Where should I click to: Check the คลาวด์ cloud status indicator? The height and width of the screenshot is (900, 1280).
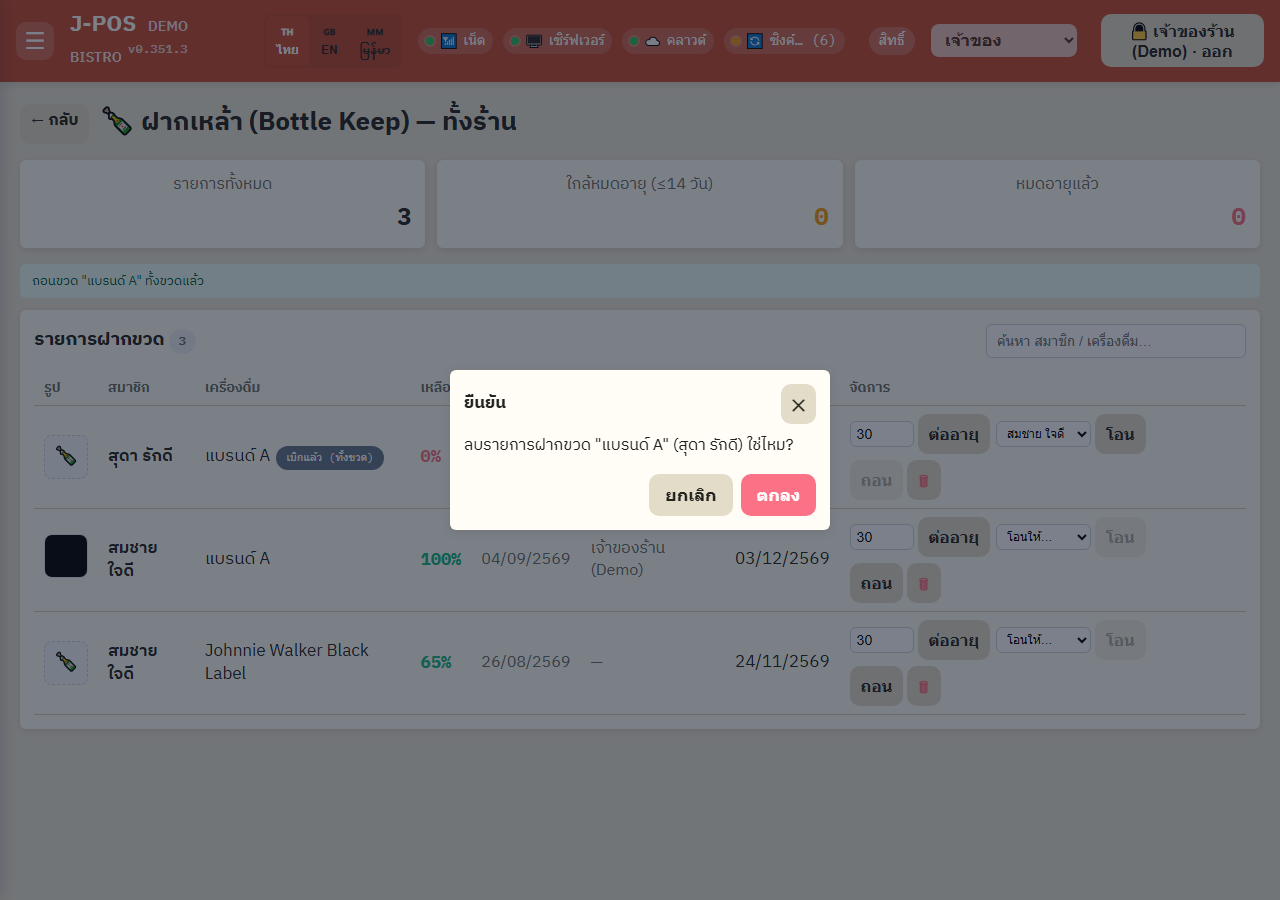tap(667, 41)
